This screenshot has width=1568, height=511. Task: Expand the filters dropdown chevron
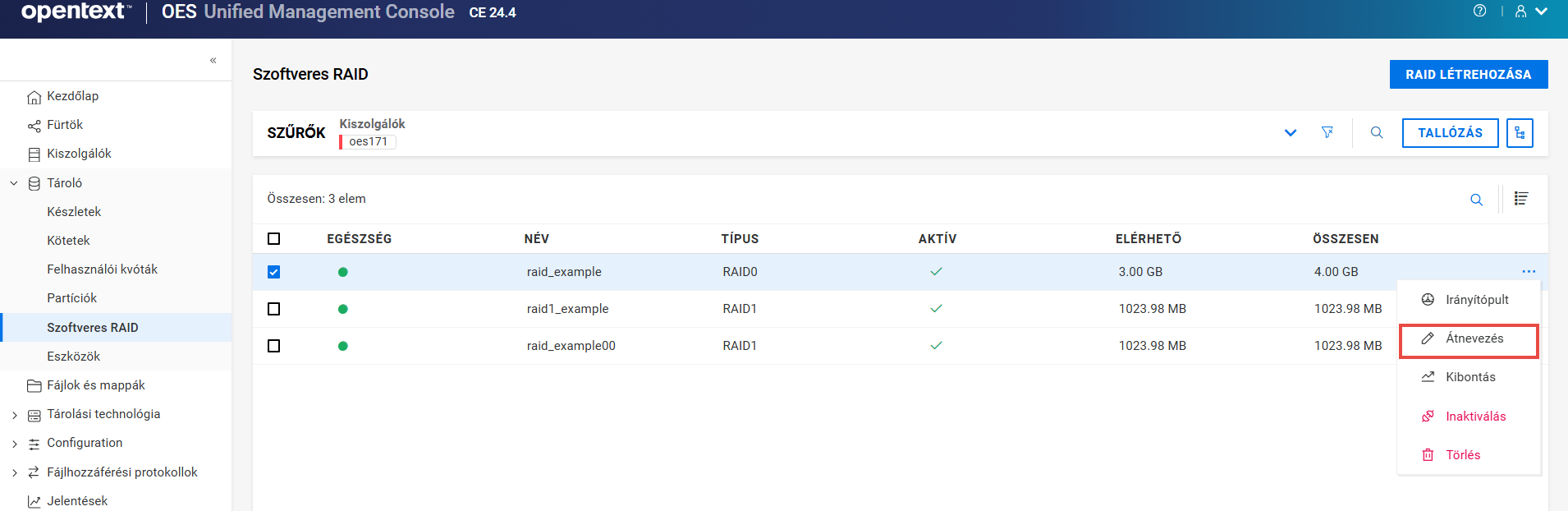coord(1290,133)
